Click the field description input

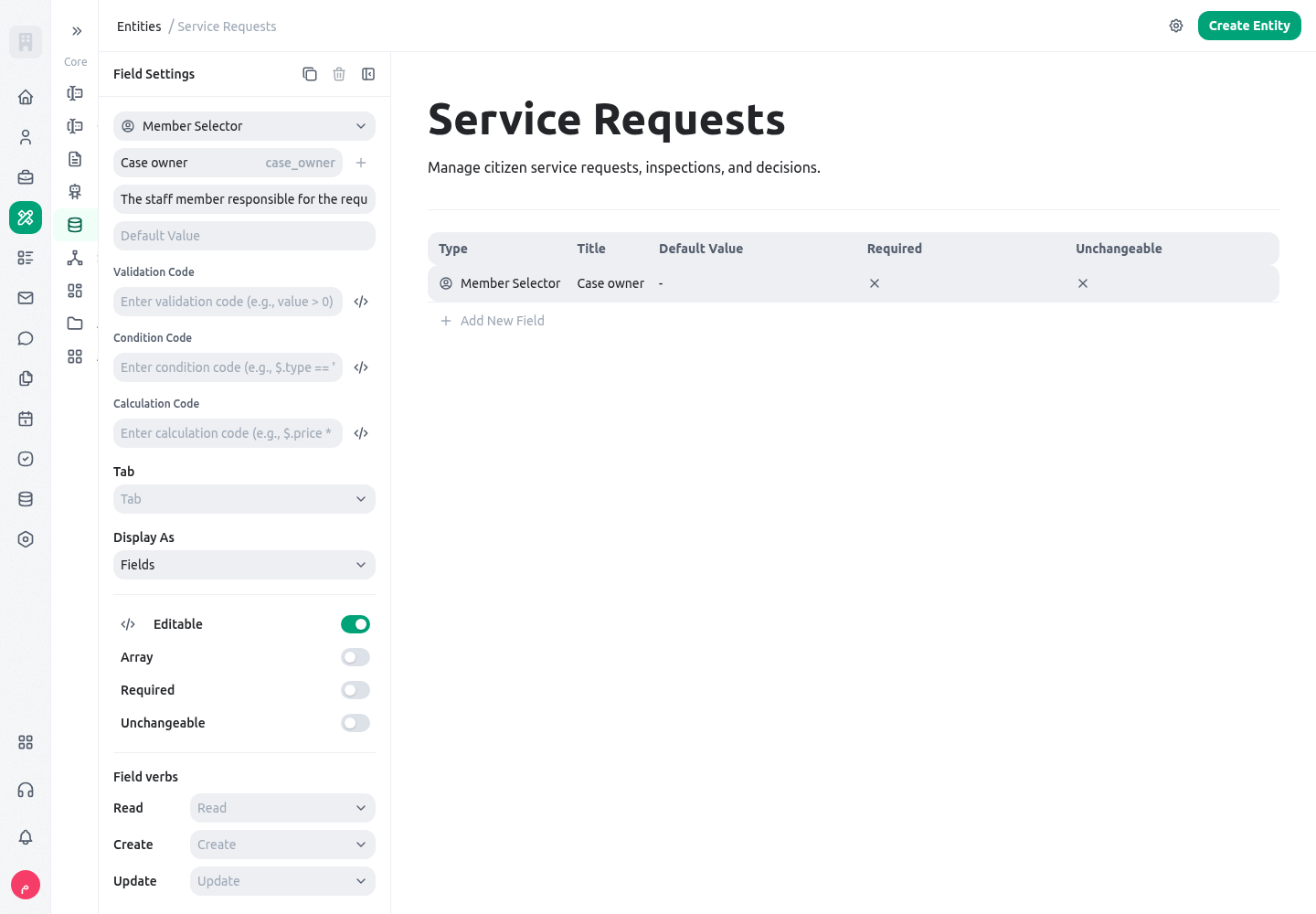[244, 199]
